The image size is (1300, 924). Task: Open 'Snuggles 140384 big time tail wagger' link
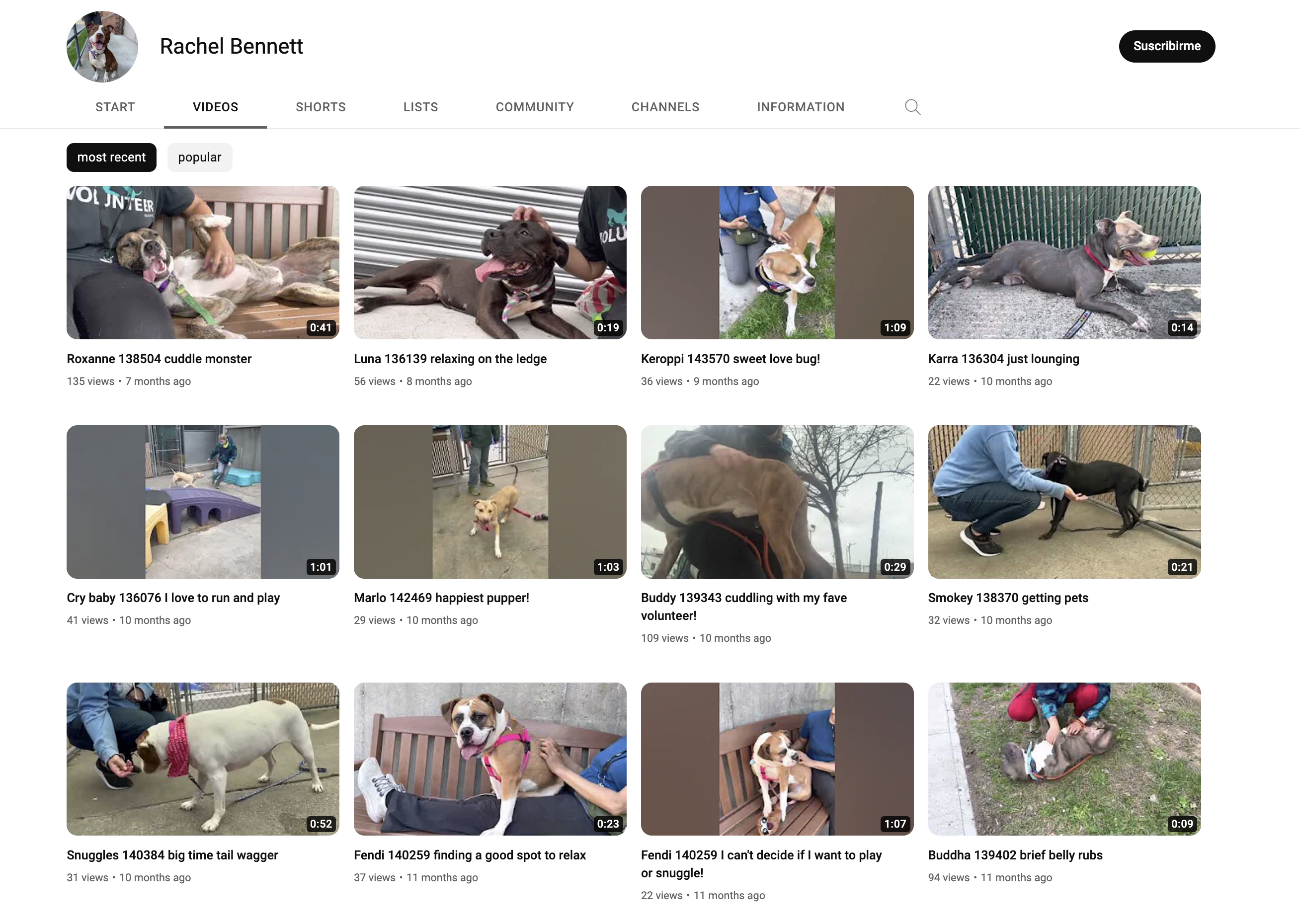tap(172, 855)
